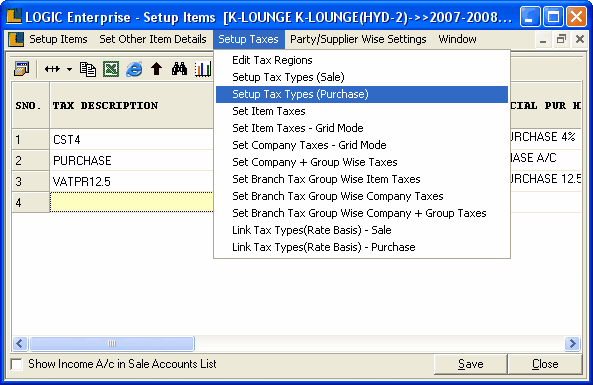Viewport: 593px width, 385px height.
Task: Click horizontal scrollbar right arrow
Action: coord(573,343)
